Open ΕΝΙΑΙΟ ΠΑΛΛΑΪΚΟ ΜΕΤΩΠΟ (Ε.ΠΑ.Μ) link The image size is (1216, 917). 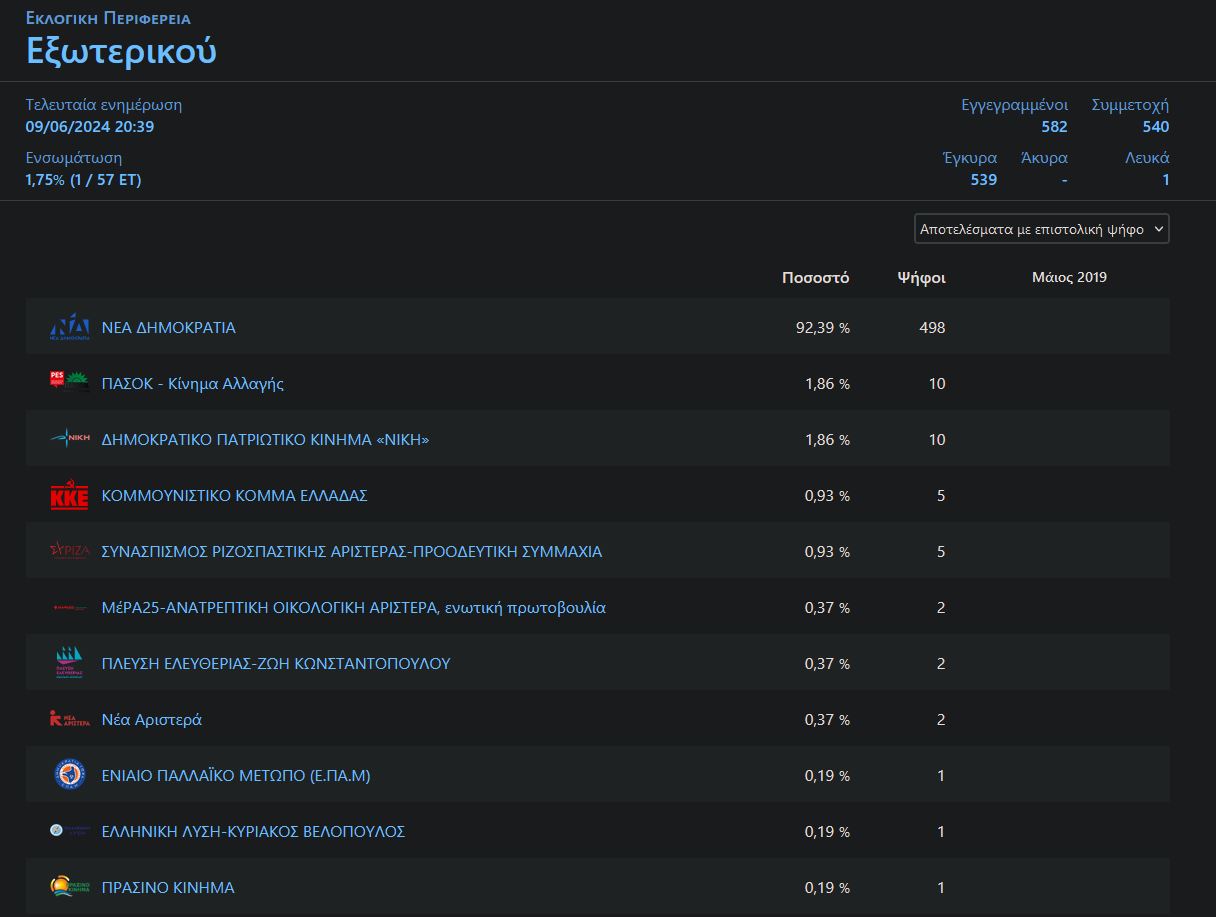[x=236, y=776]
